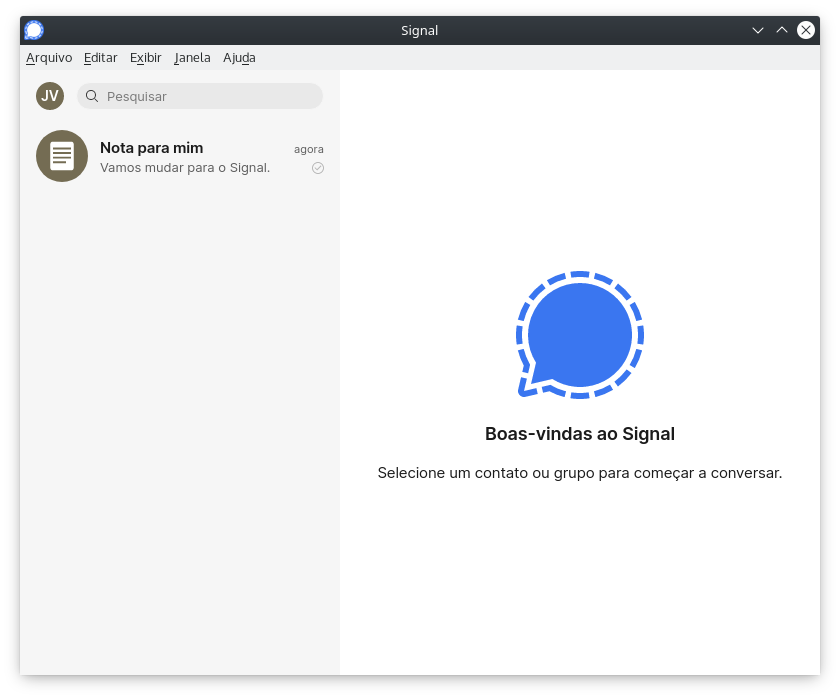Click the 'agora' timestamp

(309, 149)
